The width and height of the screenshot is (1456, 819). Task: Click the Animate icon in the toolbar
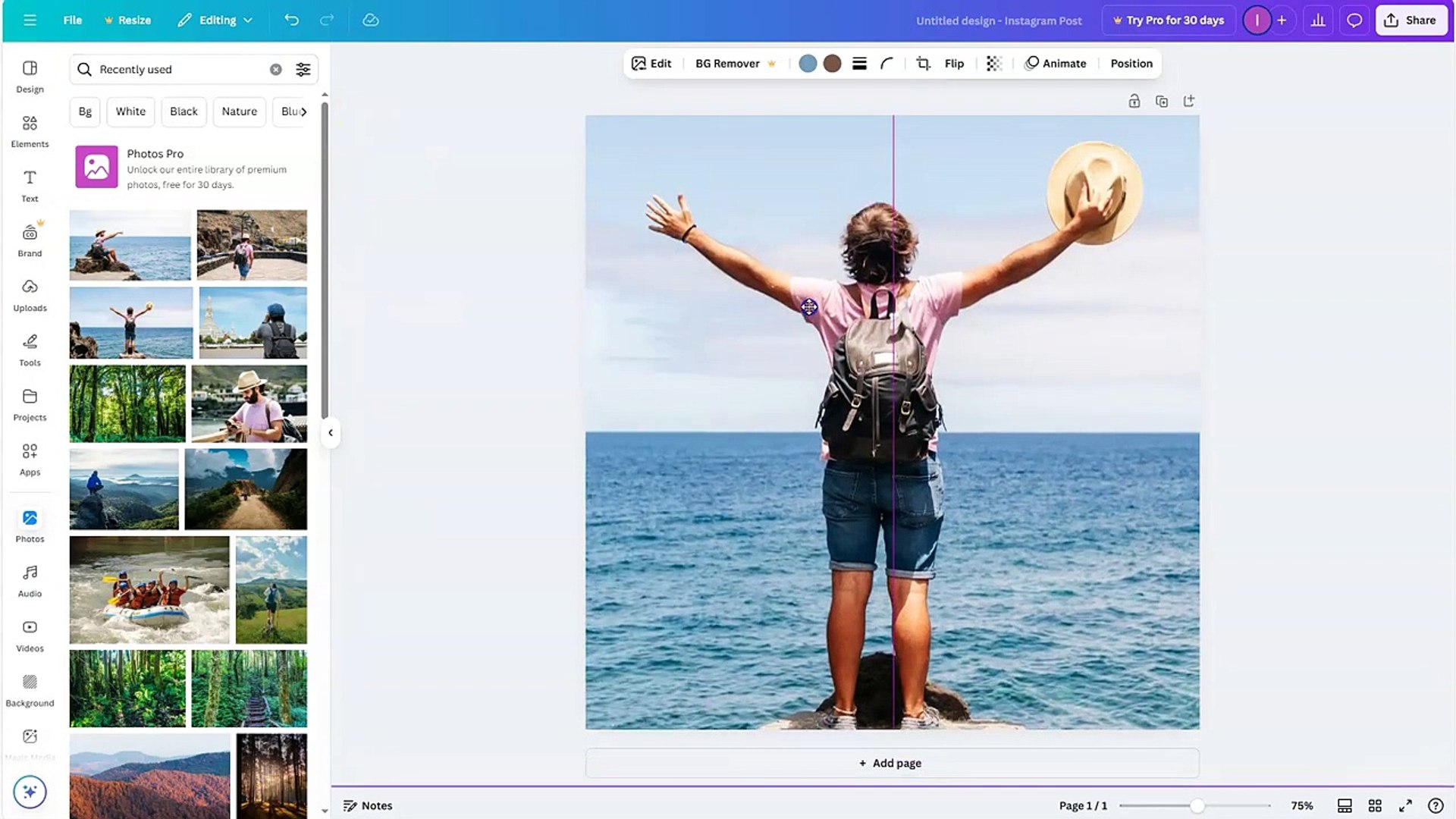1031,64
